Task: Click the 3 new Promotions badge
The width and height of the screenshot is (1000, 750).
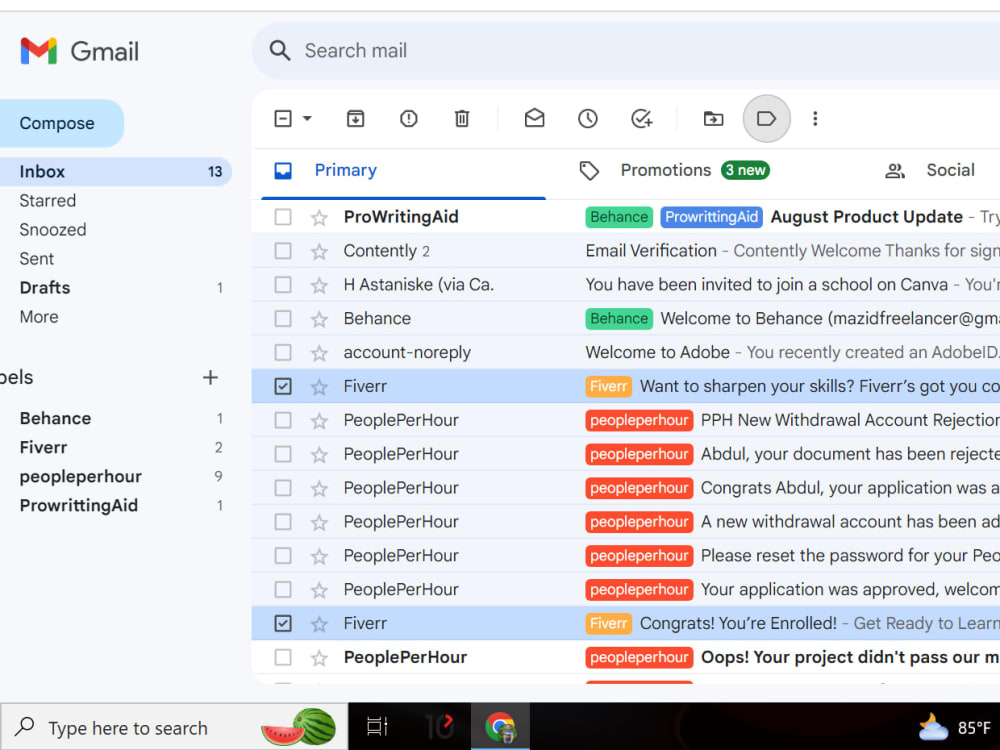Action: click(746, 170)
